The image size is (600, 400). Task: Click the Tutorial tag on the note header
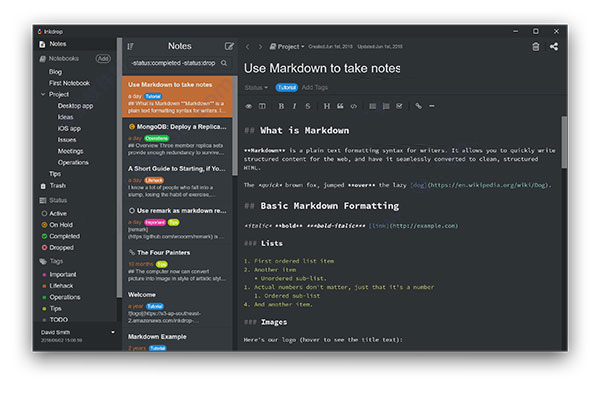[x=287, y=88]
